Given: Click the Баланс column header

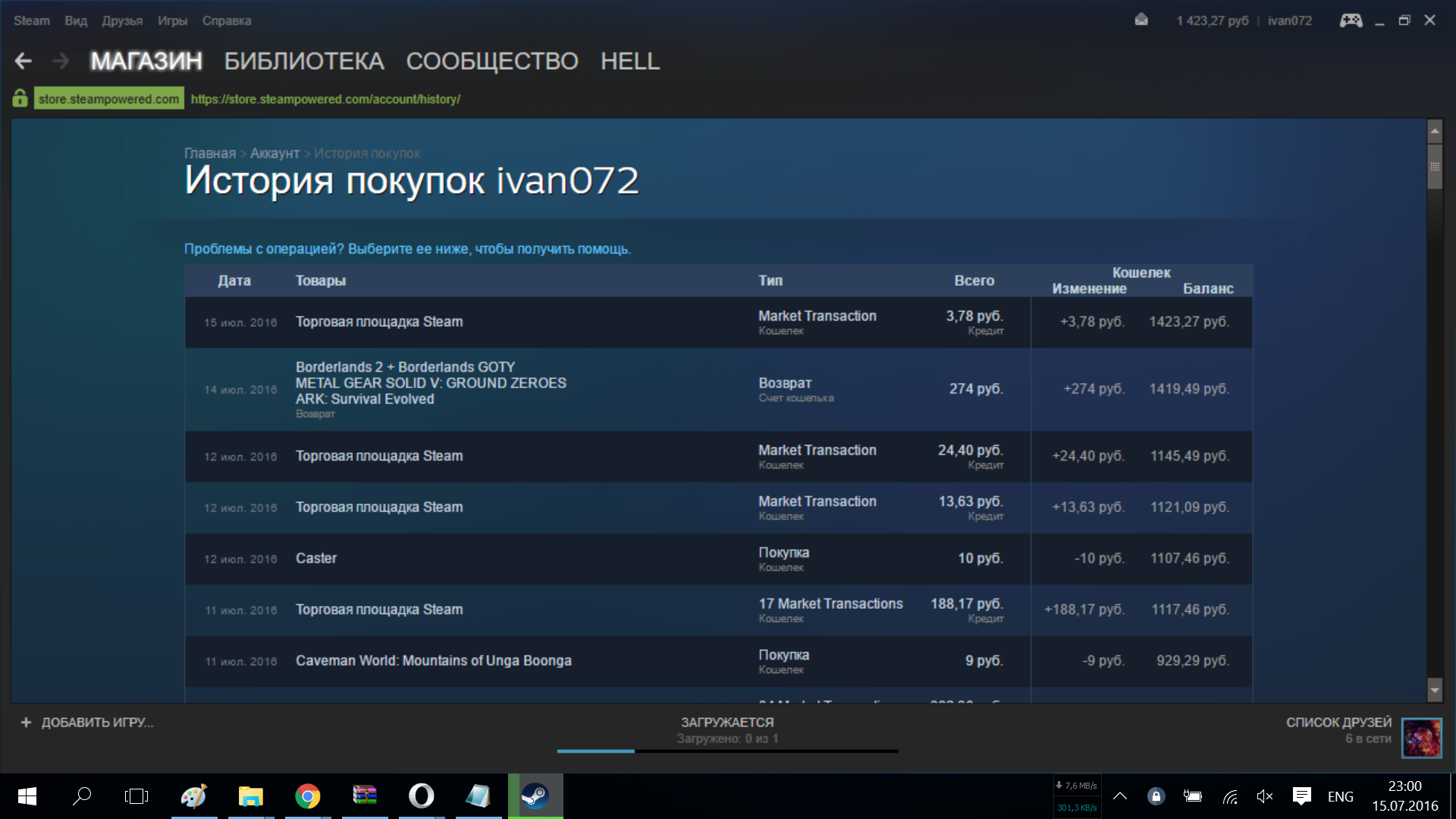Looking at the screenshot, I should click(x=1208, y=288).
